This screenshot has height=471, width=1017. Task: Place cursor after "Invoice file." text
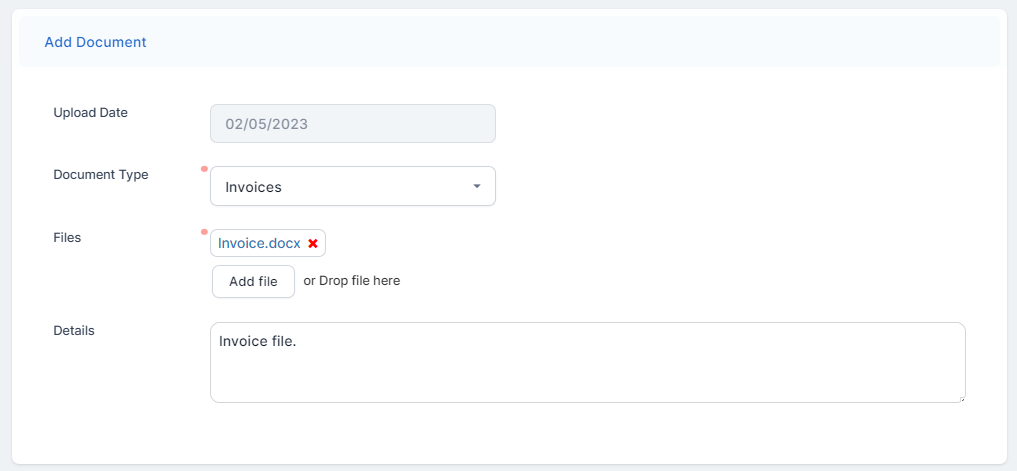(x=299, y=342)
